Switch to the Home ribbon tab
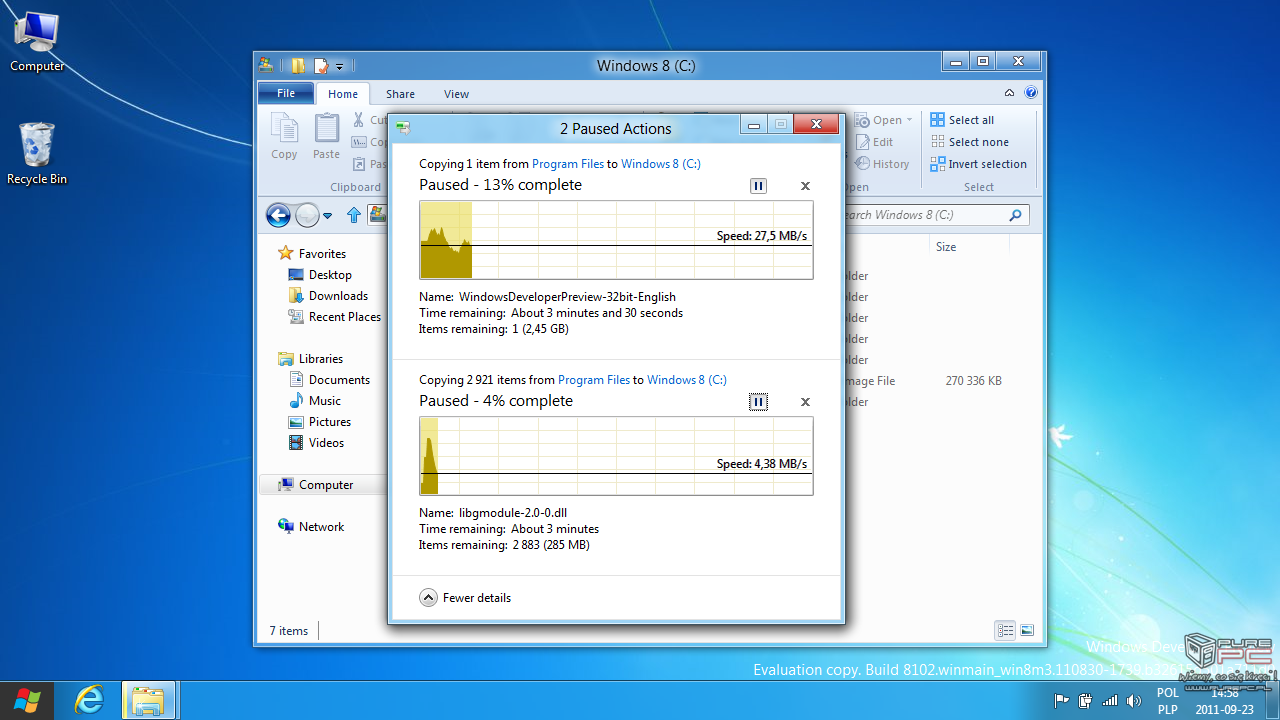Screen dimensions: 1280x720 [x=343, y=94]
